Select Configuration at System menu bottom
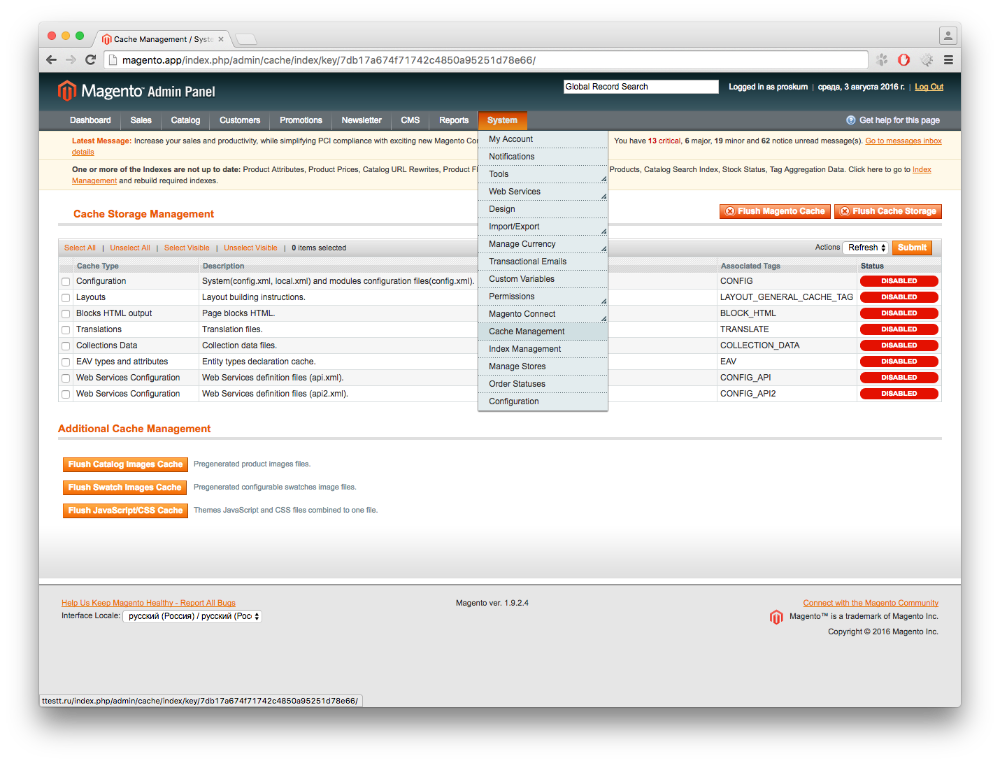Image resolution: width=1000 pixels, height=763 pixels. (543, 401)
